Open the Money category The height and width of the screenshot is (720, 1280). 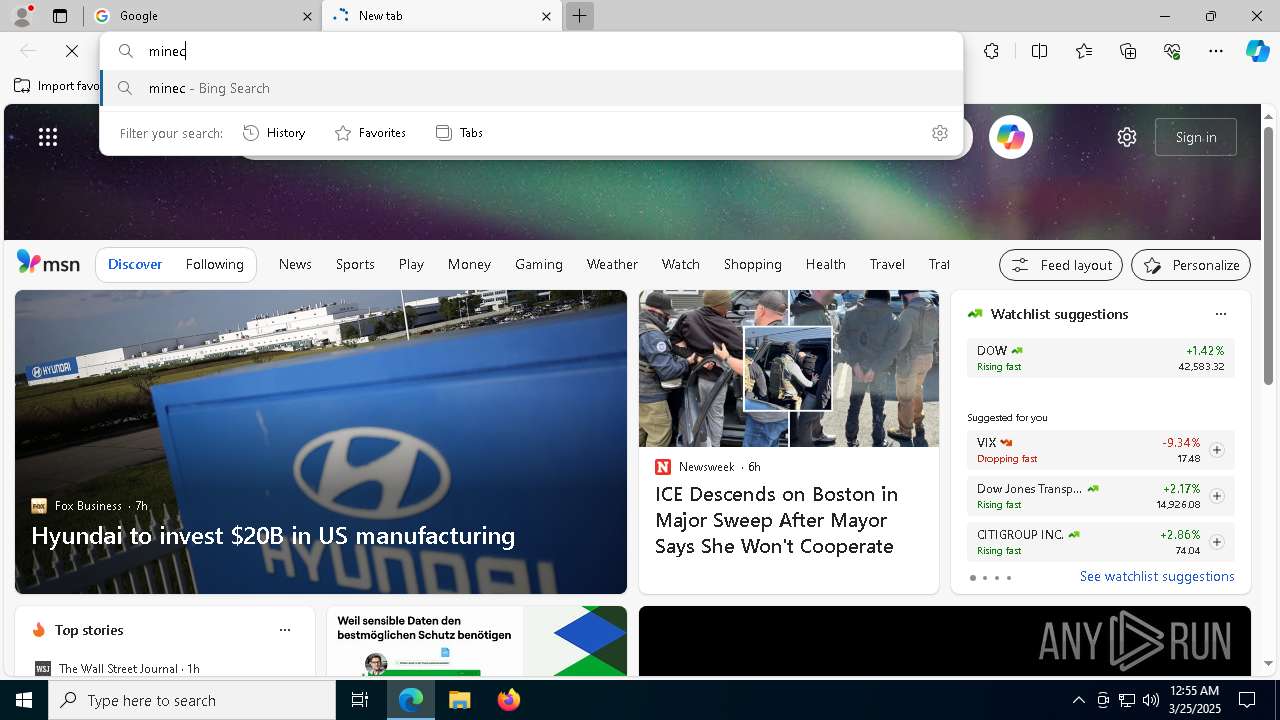coord(469,264)
